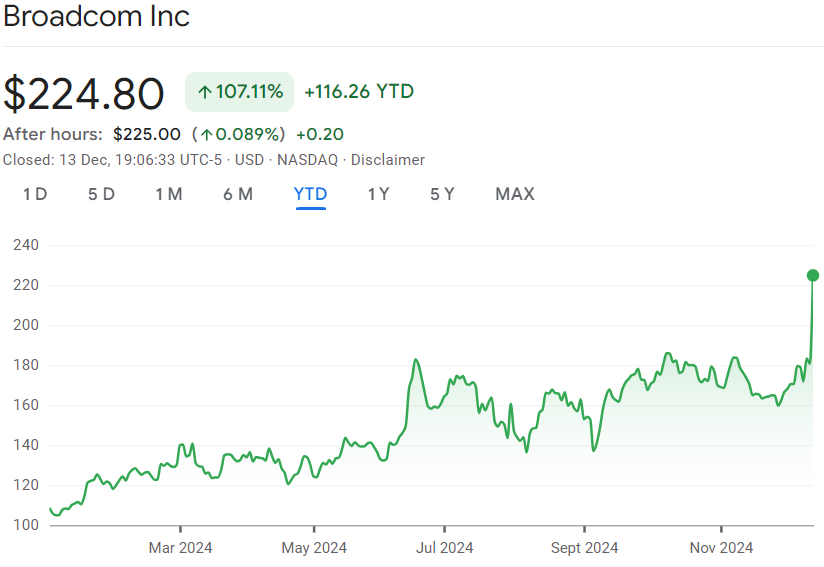This screenshot has width=824, height=567.
Task: Click the +0.20 after-hours change
Action: point(320,134)
